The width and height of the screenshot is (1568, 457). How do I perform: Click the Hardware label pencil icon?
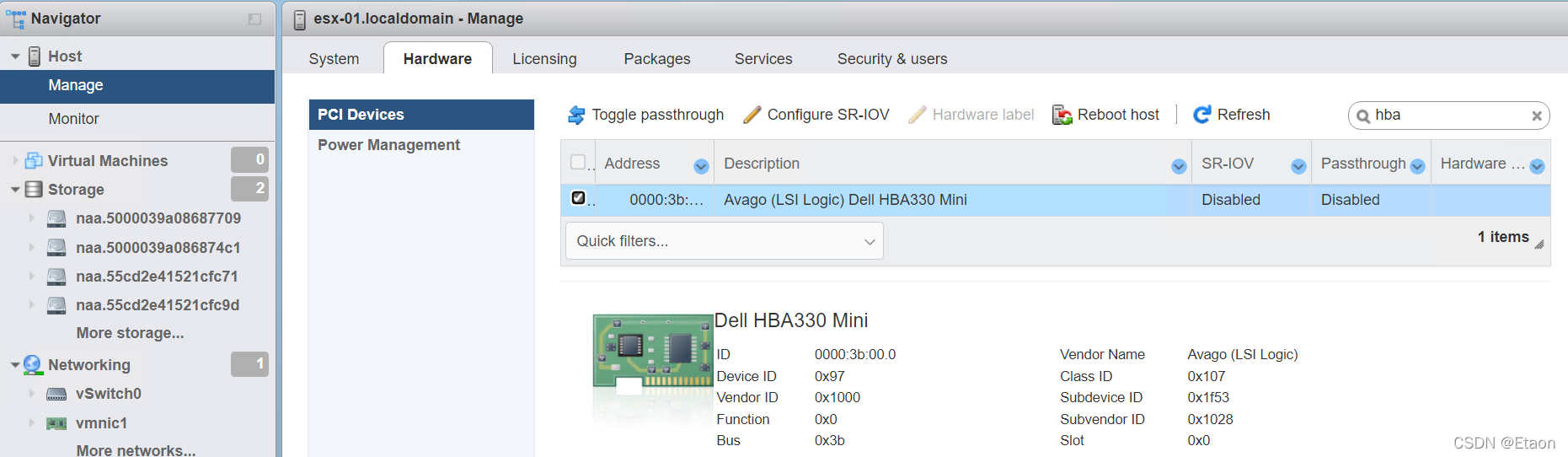tap(918, 115)
